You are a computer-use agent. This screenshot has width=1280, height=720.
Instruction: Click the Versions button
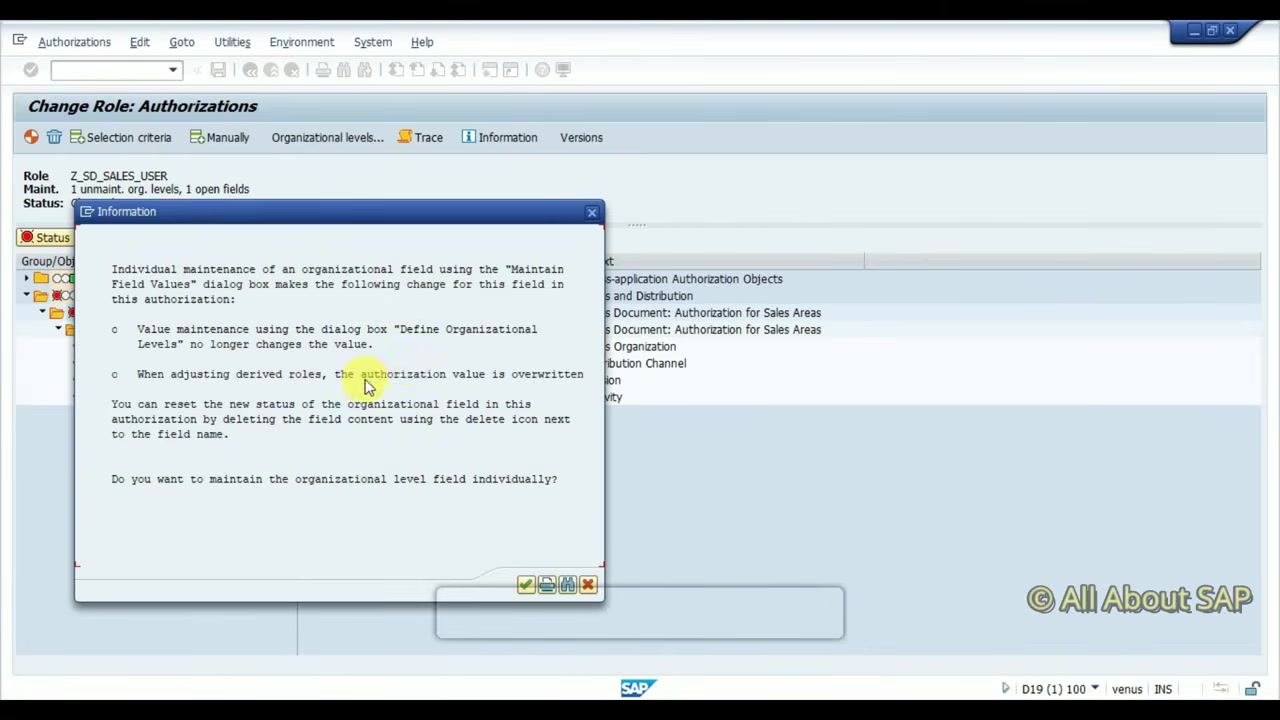click(x=581, y=137)
